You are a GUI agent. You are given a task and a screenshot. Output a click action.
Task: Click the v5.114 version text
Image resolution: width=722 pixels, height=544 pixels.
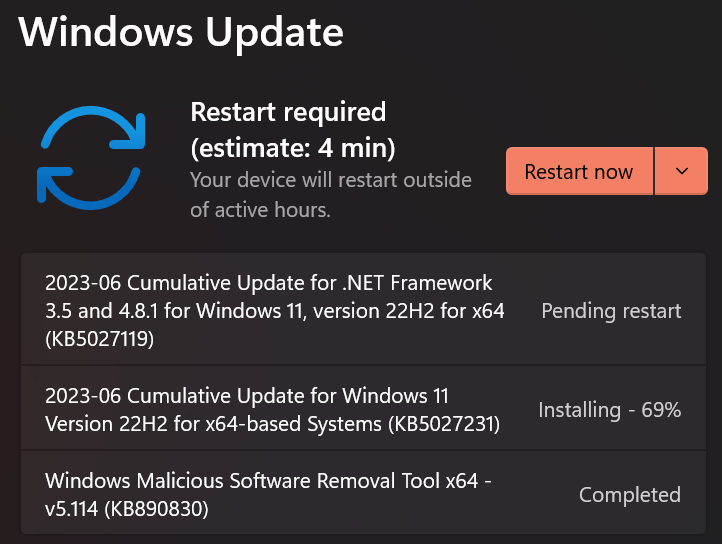[73, 509]
